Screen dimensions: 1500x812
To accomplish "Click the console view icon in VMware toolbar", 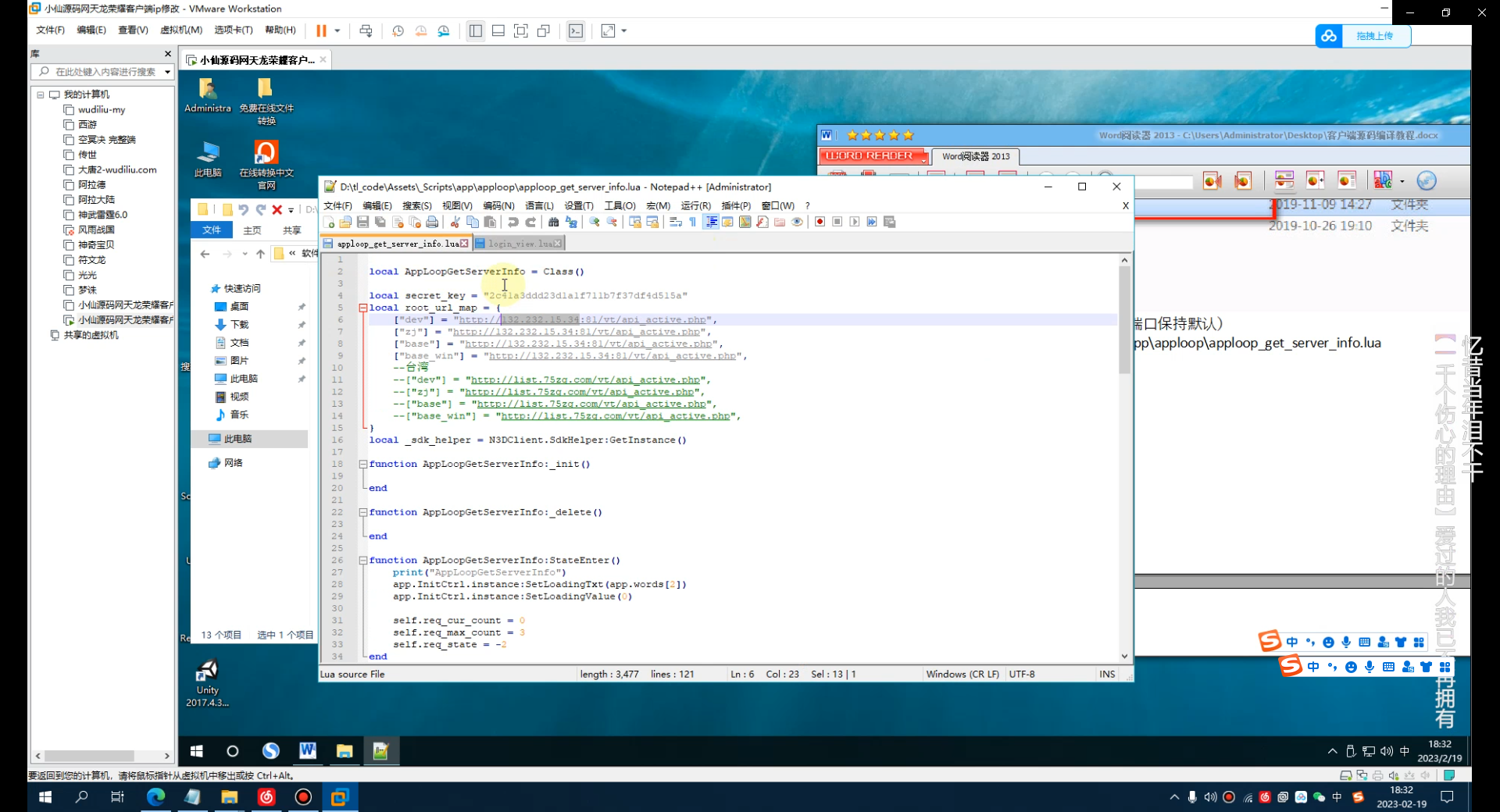I will tap(576, 30).
